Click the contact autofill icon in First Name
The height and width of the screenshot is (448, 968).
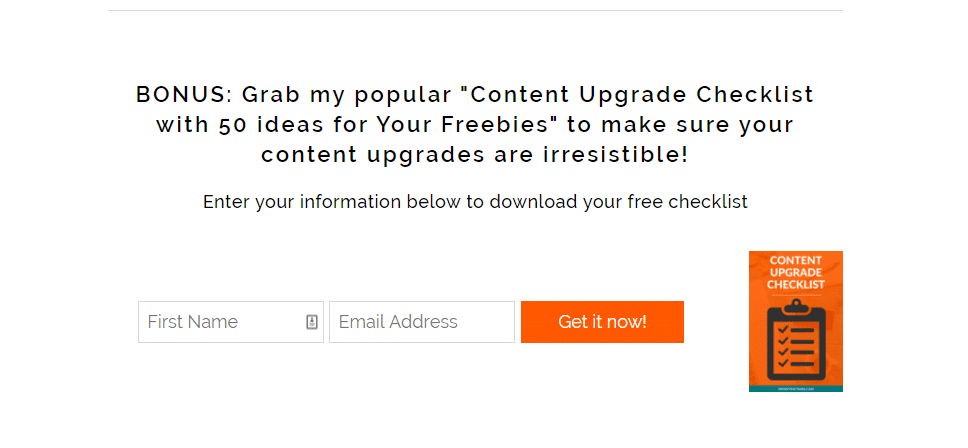312,322
